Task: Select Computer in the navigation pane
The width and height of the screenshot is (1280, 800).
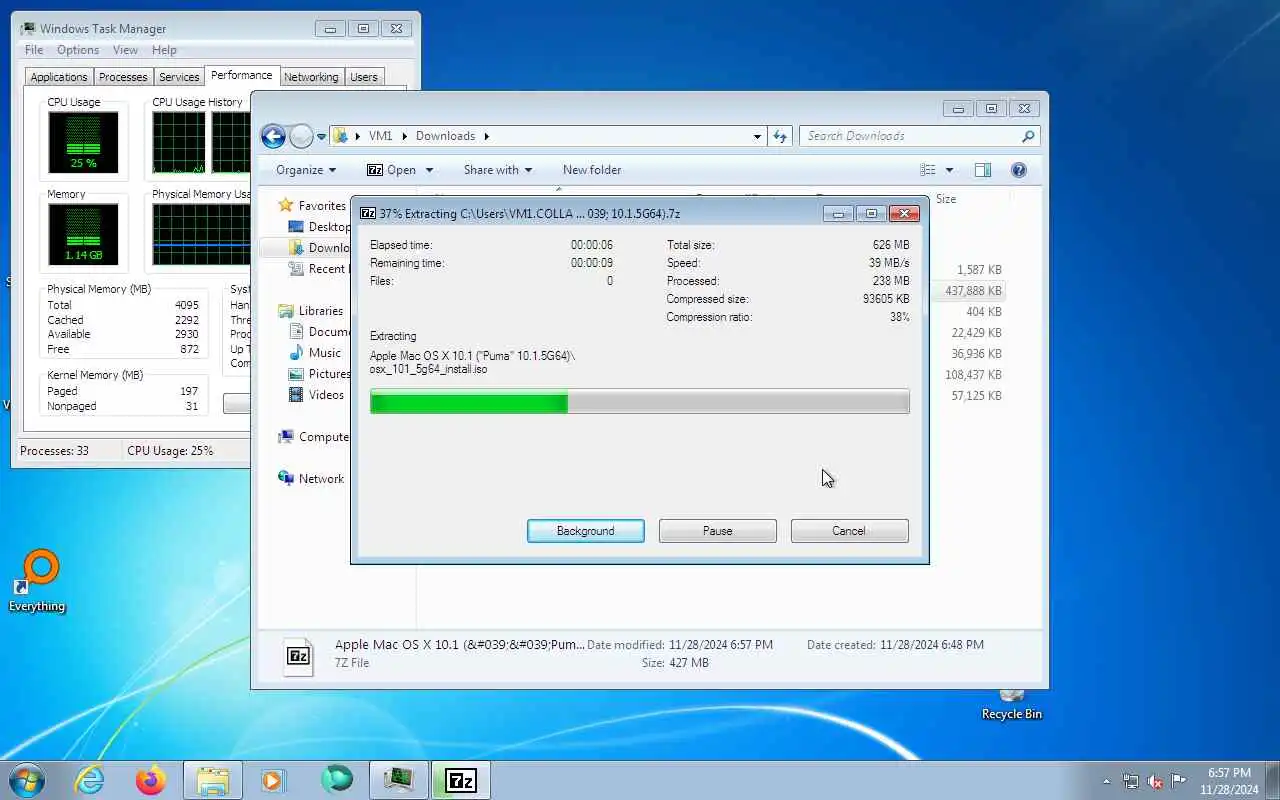Action: [x=314, y=437]
